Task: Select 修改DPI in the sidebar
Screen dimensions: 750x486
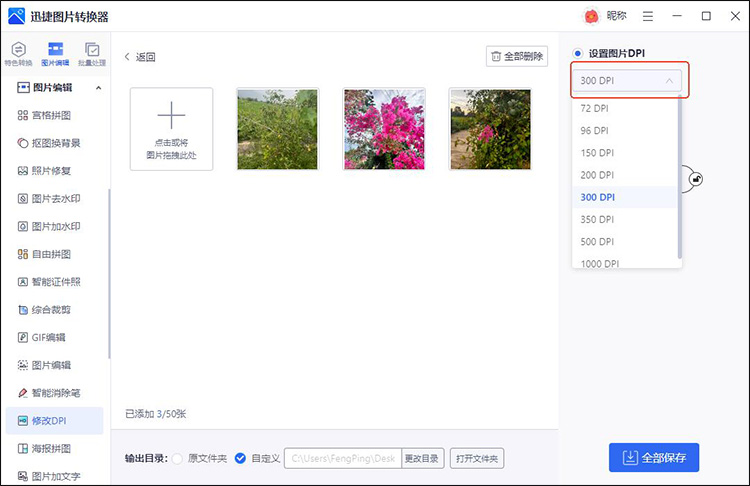Action: coord(55,420)
